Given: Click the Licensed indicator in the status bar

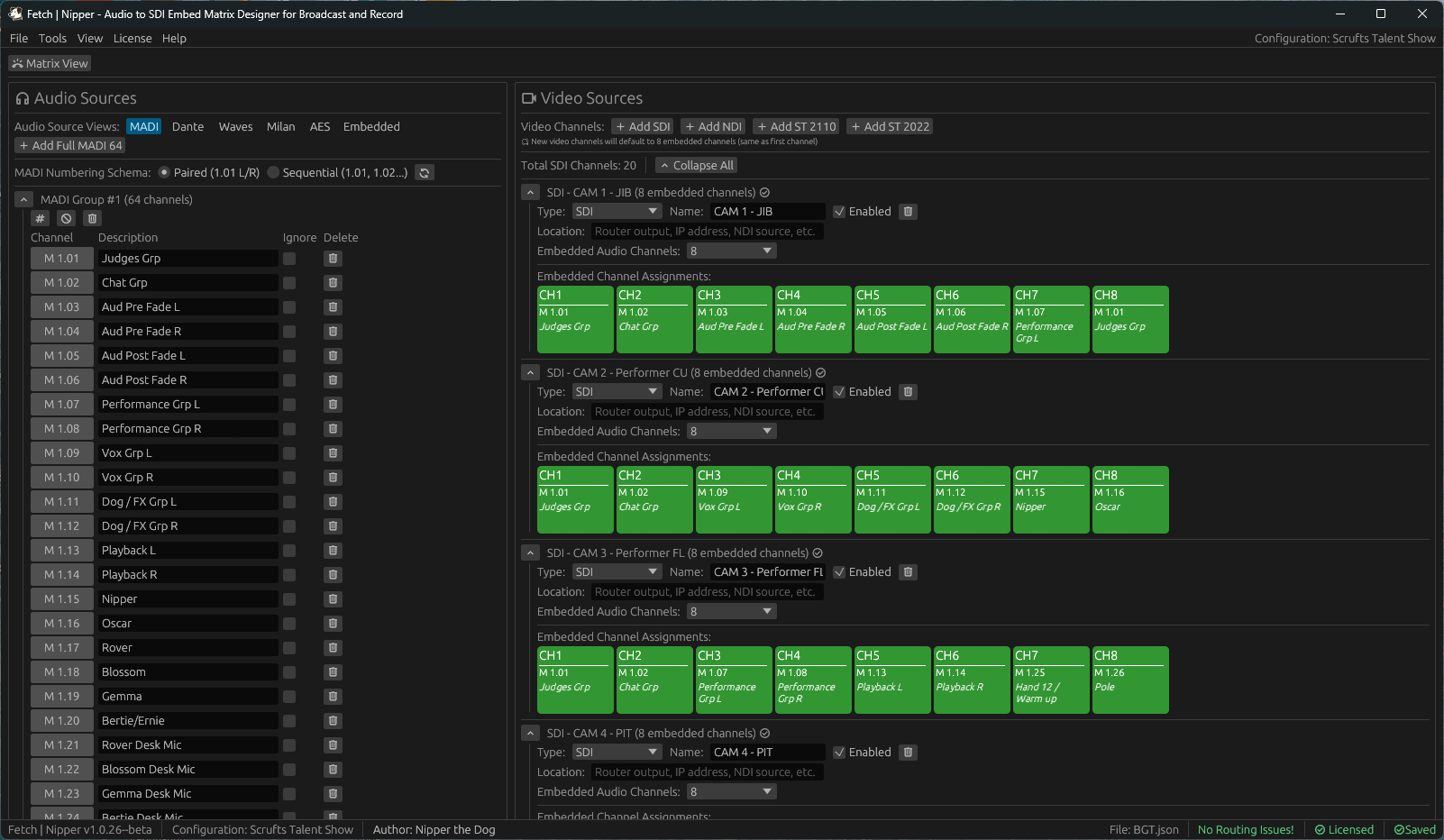Looking at the screenshot, I should (x=1344, y=829).
